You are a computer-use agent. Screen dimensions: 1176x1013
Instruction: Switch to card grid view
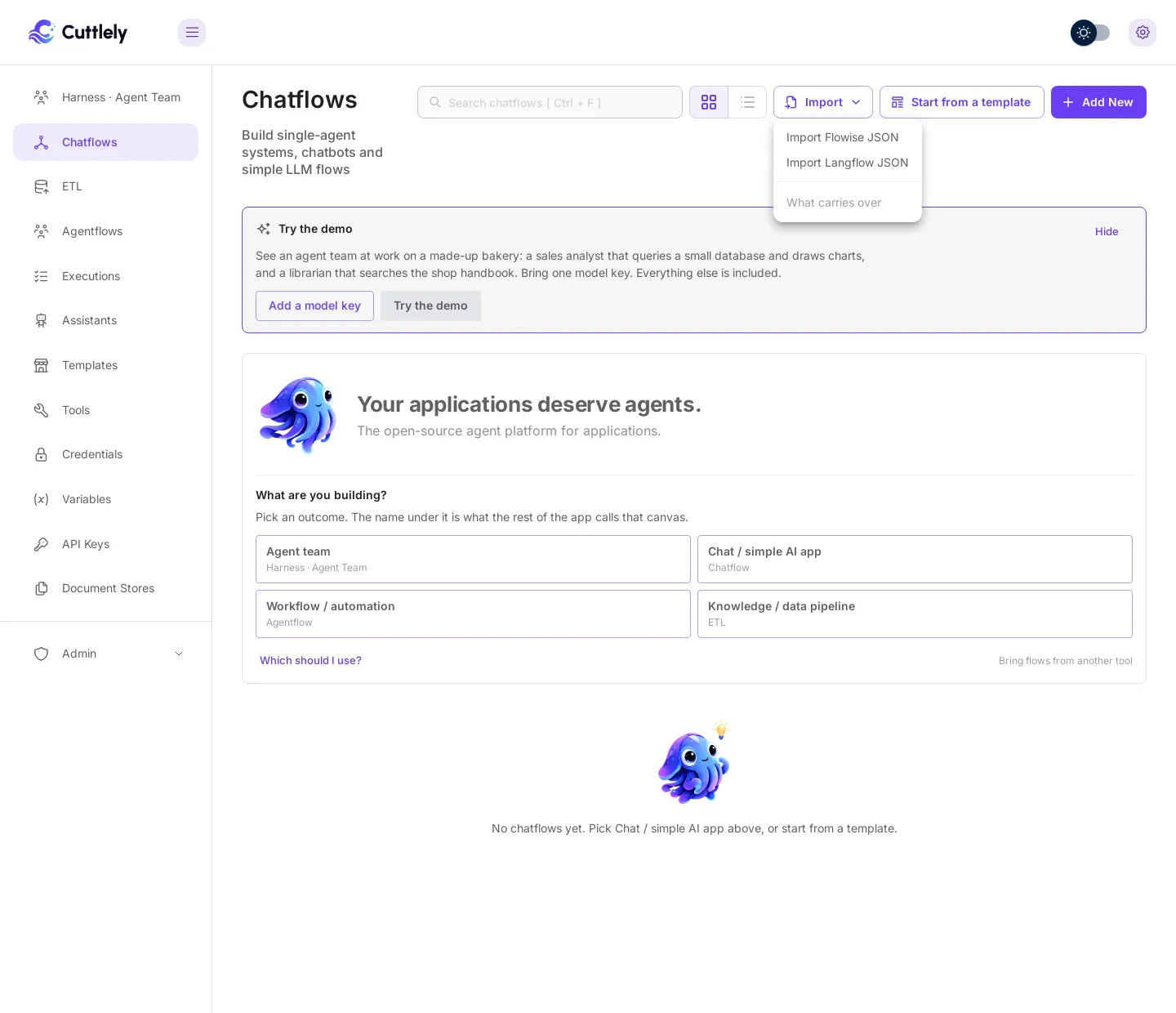click(x=709, y=102)
